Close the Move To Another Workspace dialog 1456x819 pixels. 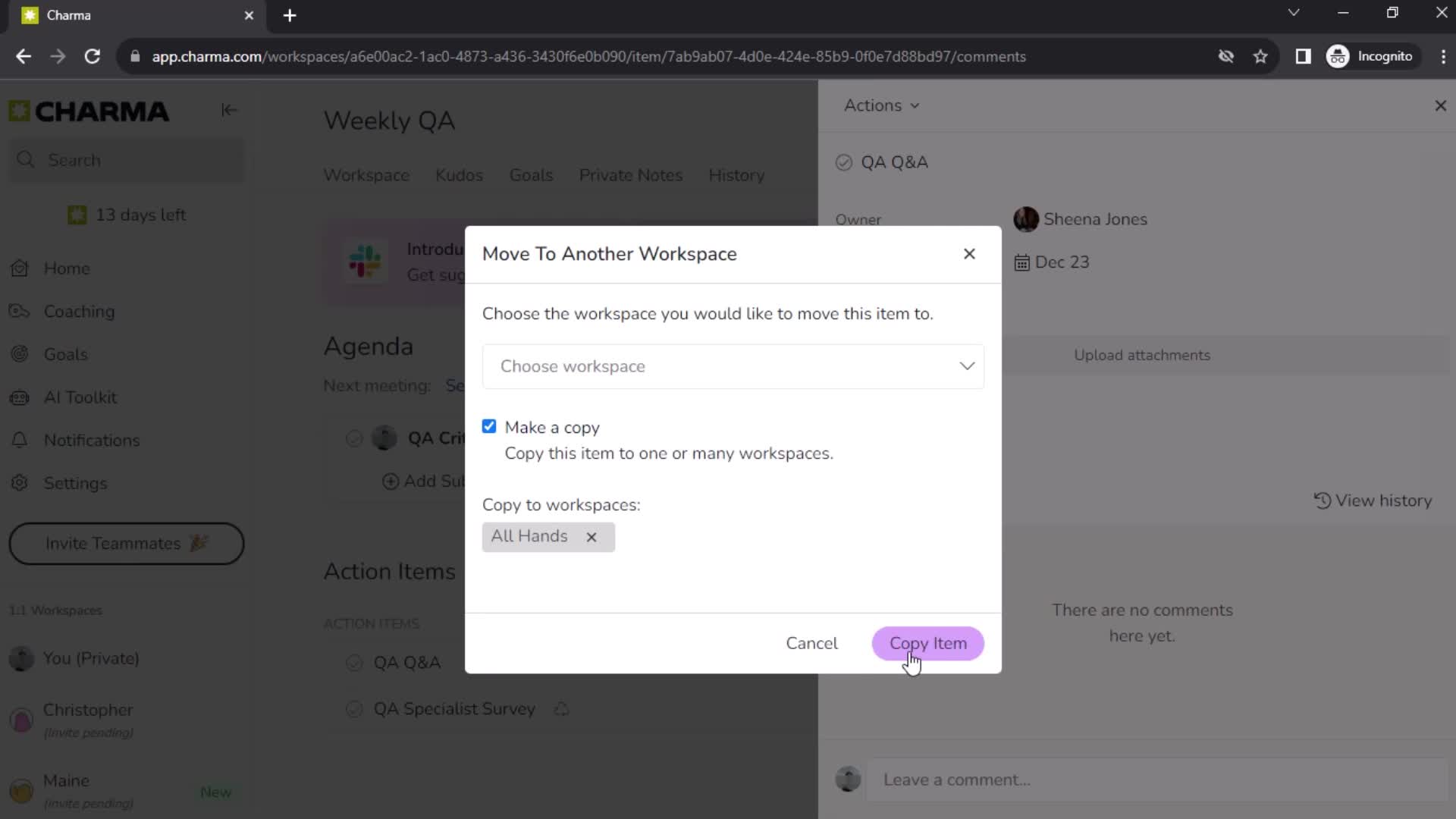[x=969, y=254]
